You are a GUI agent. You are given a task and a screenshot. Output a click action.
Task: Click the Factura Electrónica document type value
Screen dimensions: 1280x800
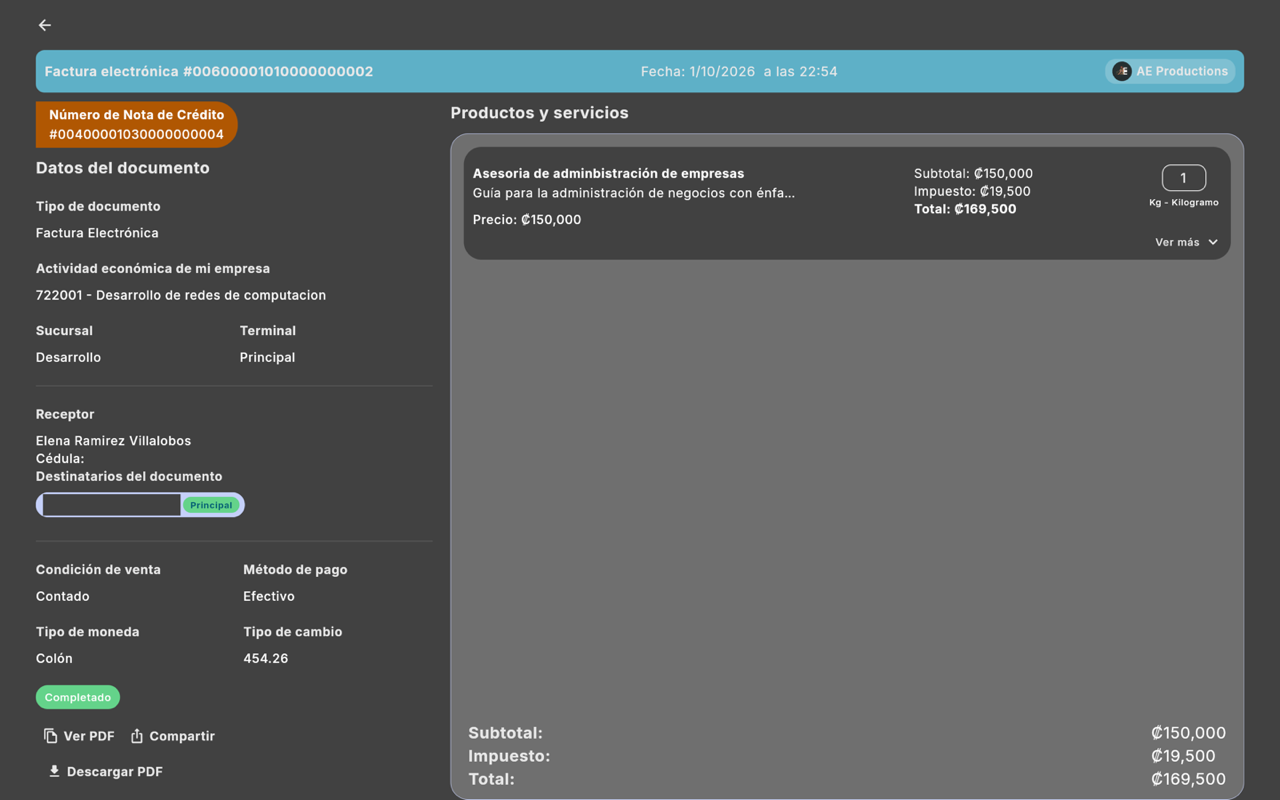click(97, 233)
